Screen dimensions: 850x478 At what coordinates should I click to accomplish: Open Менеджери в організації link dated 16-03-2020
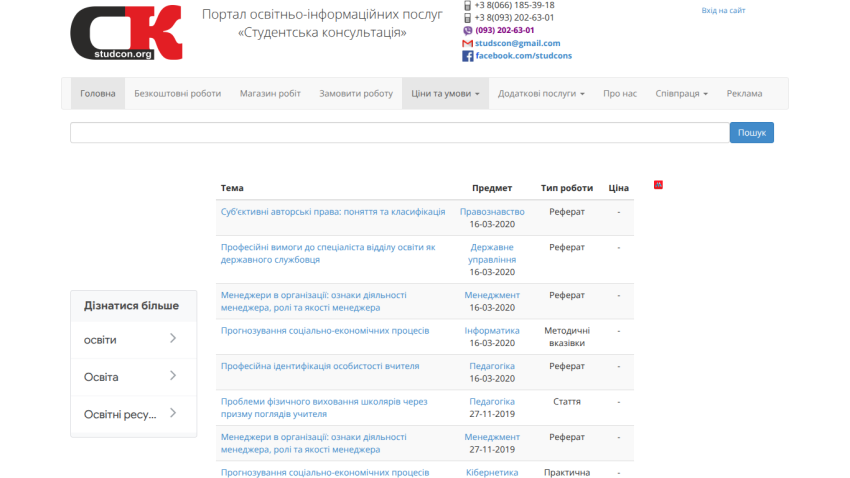tap(313, 301)
